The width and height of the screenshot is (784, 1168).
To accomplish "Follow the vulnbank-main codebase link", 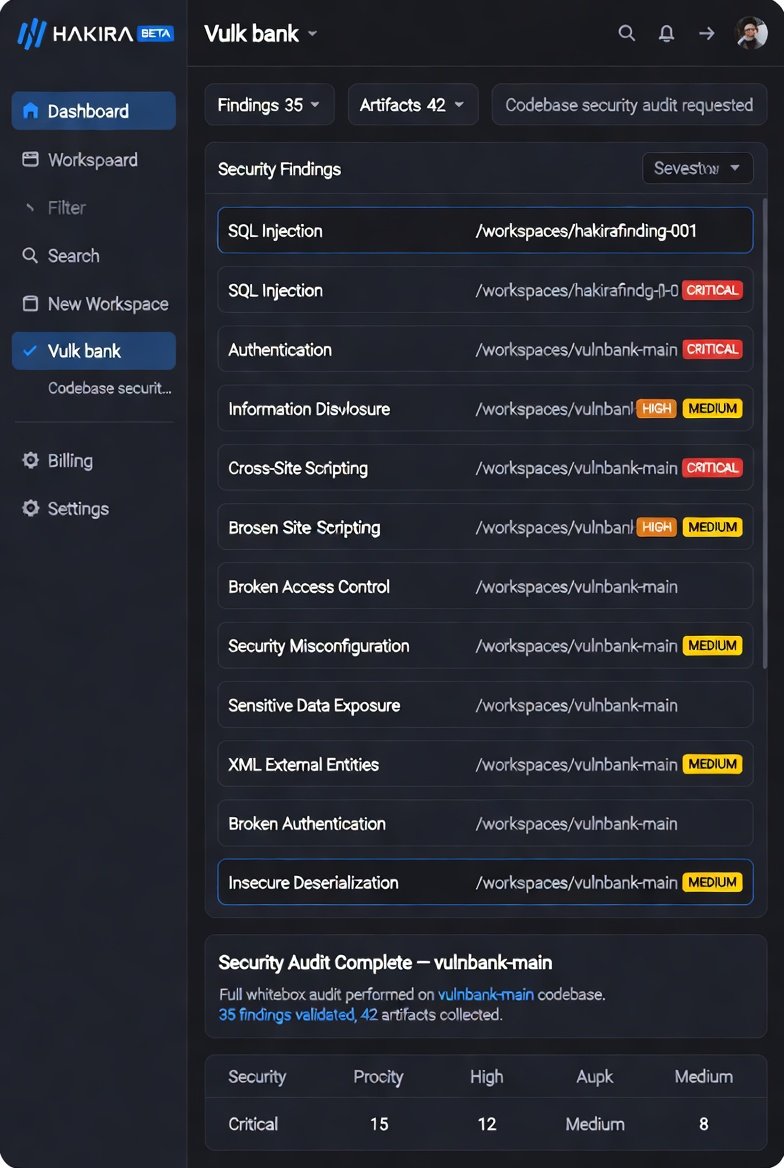I will pos(486,994).
